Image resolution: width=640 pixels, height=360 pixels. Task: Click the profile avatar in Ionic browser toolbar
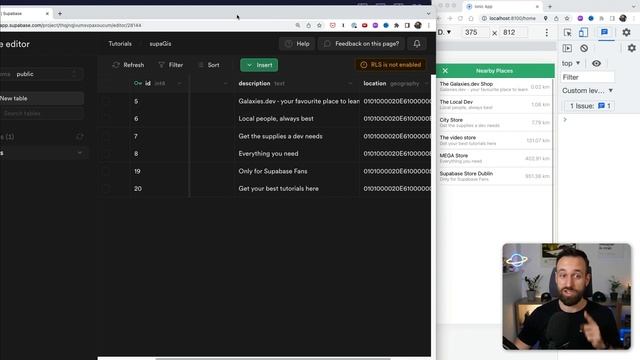pos(623,18)
